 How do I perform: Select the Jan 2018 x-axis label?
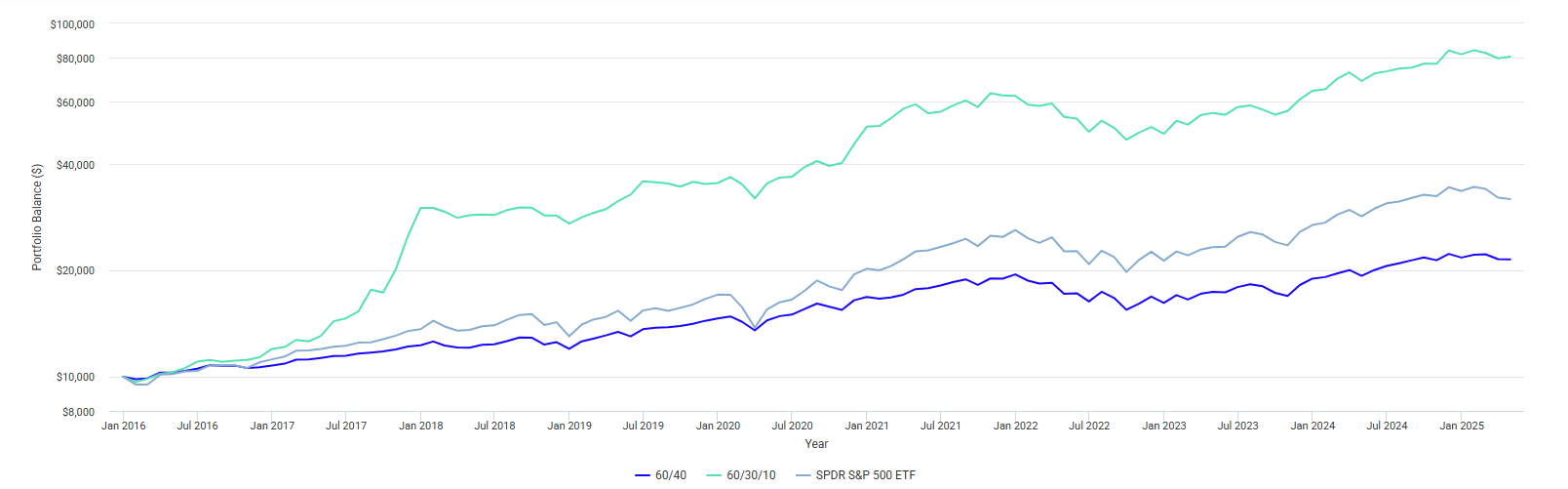pyautogui.click(x=421, y=426)
